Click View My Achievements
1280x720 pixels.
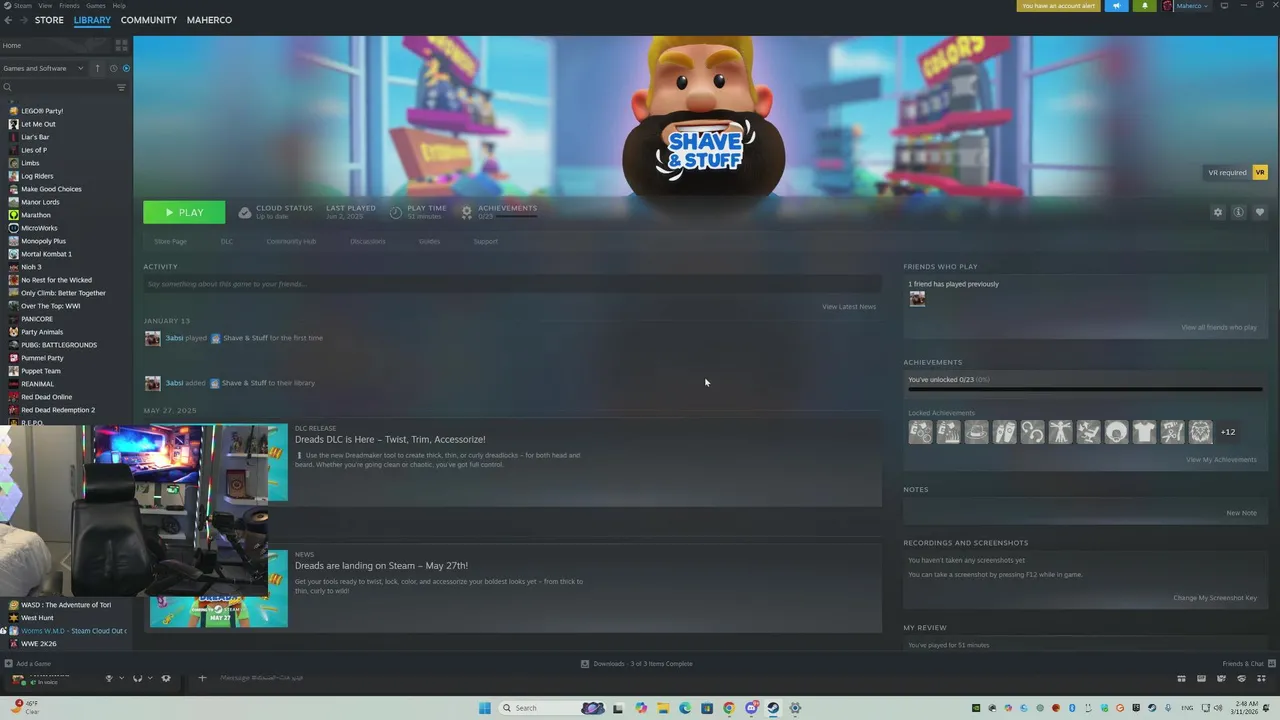coord(1221,460)
